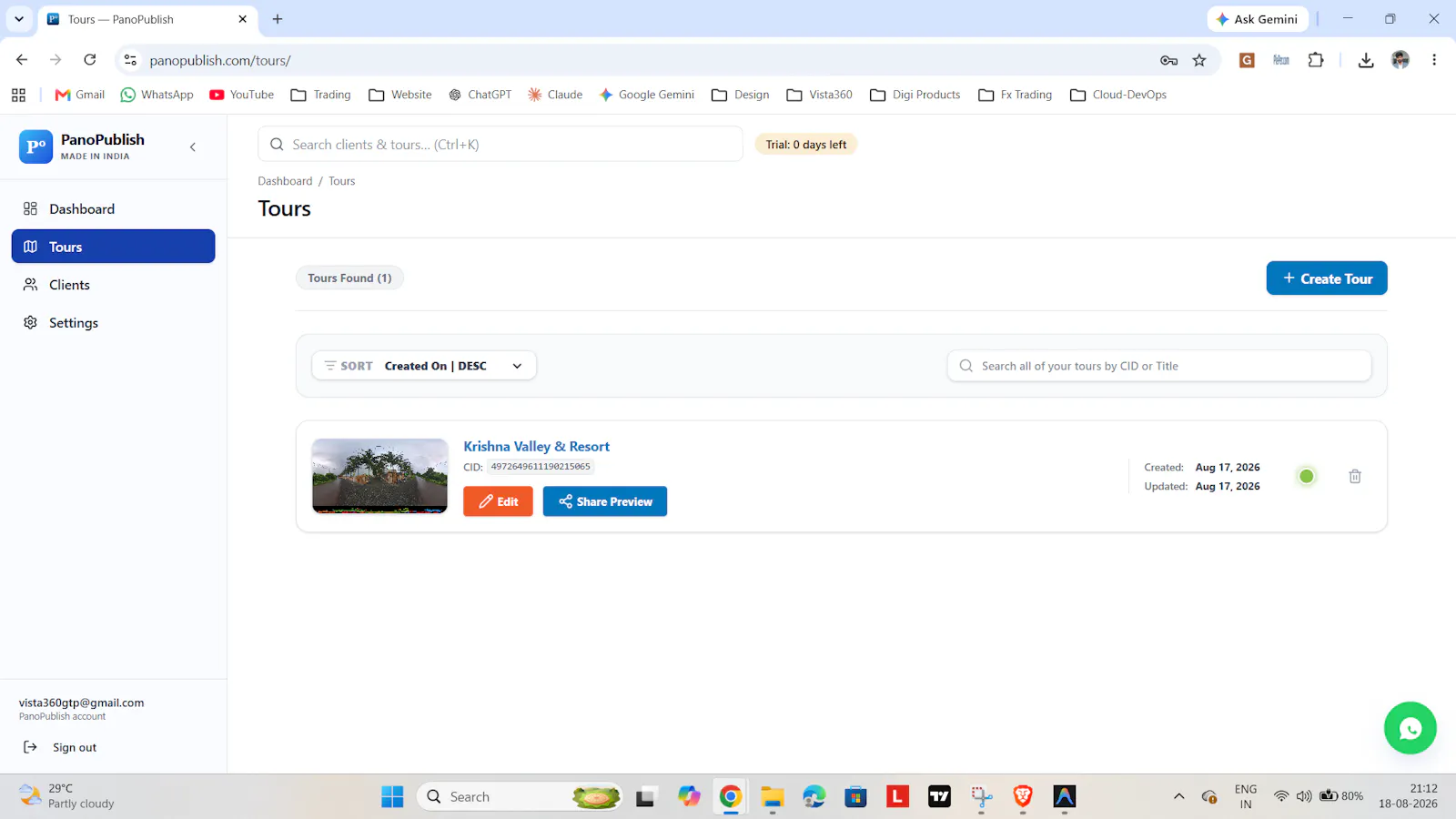Open Brave browser from taskbar
This screenshot has height=819, width=1456.
click(x=1023, y=797)
